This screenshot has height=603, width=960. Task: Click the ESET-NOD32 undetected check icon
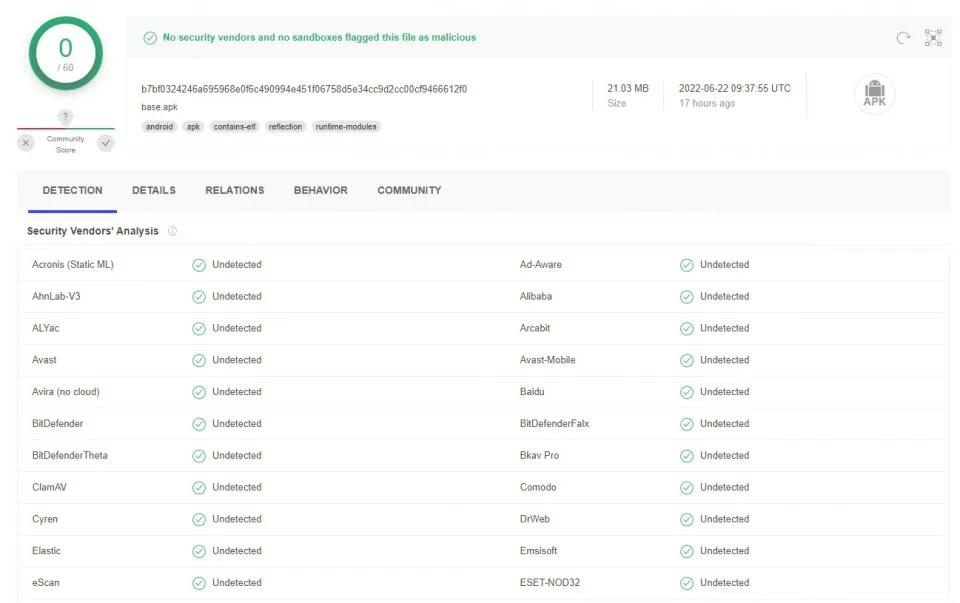[x=687, y=583]
